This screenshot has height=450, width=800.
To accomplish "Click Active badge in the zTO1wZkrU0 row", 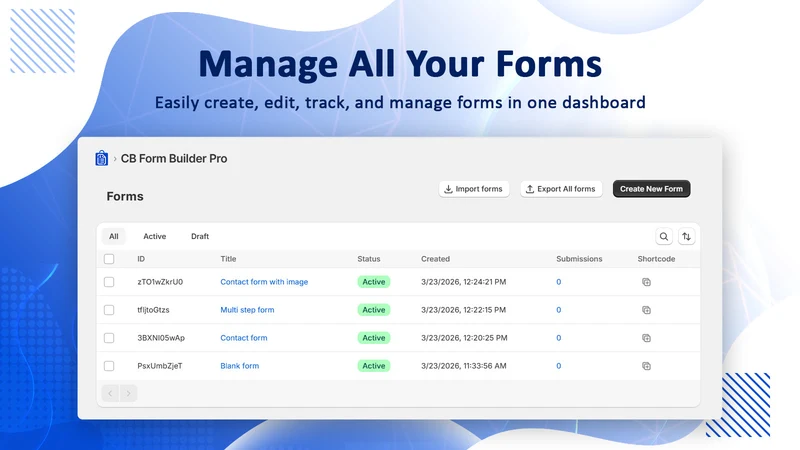I will point(373,282).
